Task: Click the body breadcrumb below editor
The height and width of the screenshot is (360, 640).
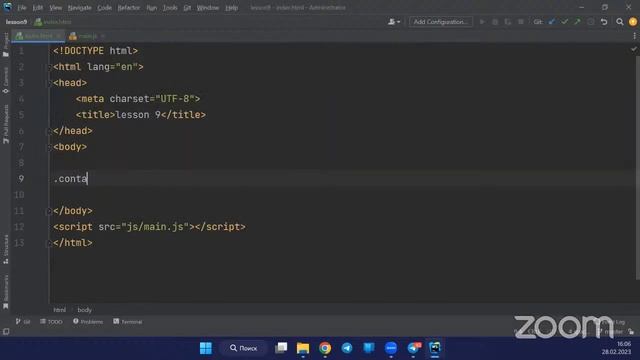Action: pos(84,310)
